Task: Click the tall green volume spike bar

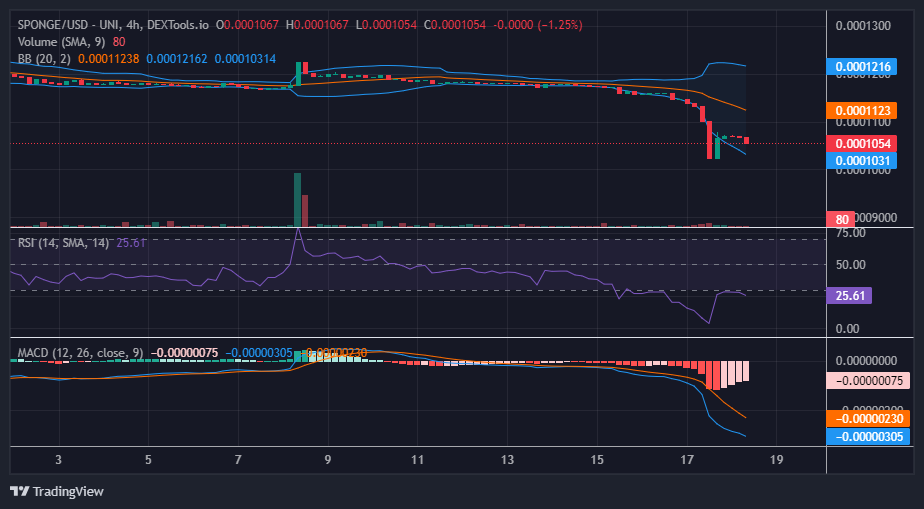Action: pyautogui.click(x=298, y=200)
